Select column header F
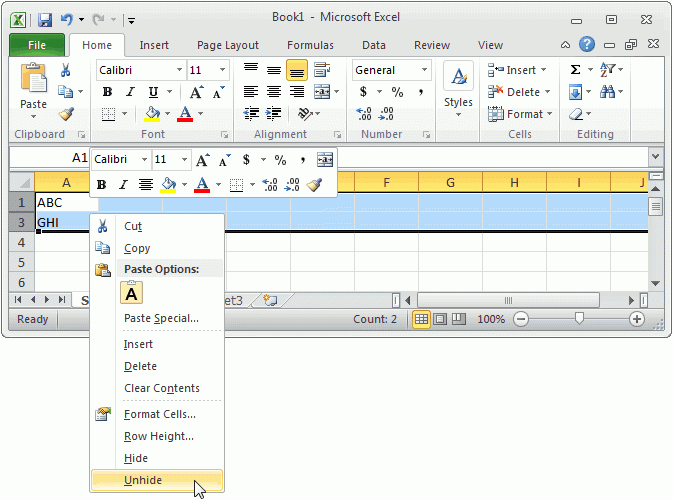 point(386,182)
